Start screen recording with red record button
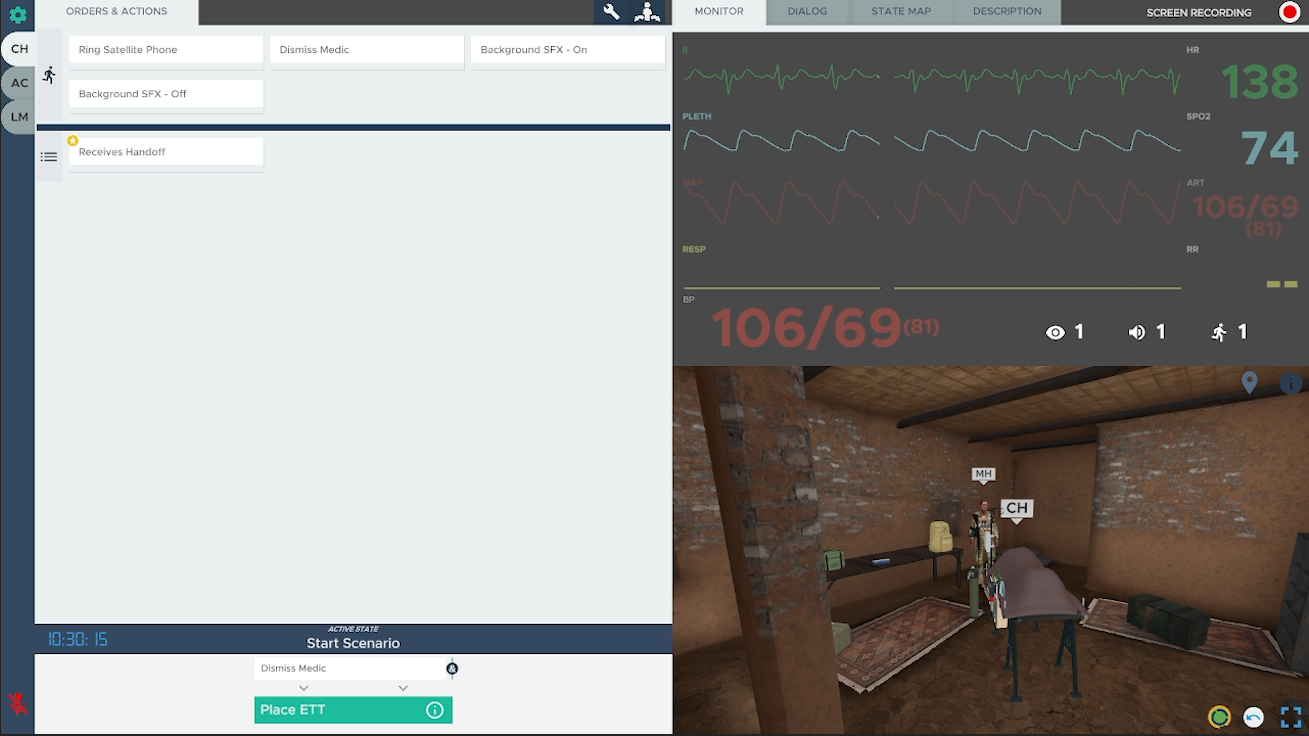This screenshot has height=736, width=1309. point(1289,12)
